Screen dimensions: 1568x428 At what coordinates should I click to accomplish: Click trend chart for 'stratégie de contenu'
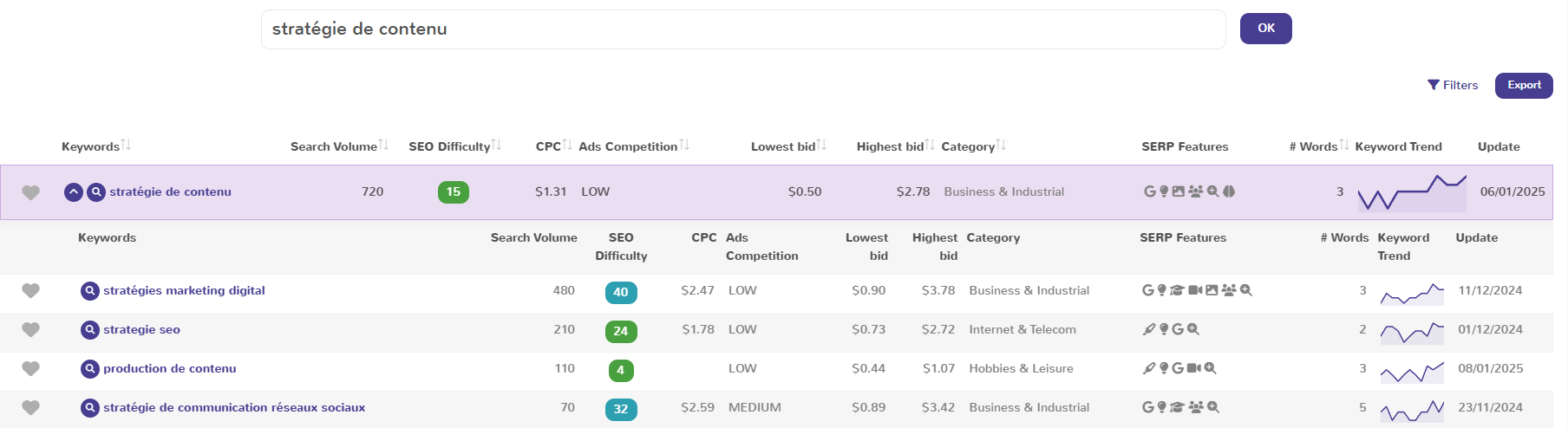[x=1412, y=192]
